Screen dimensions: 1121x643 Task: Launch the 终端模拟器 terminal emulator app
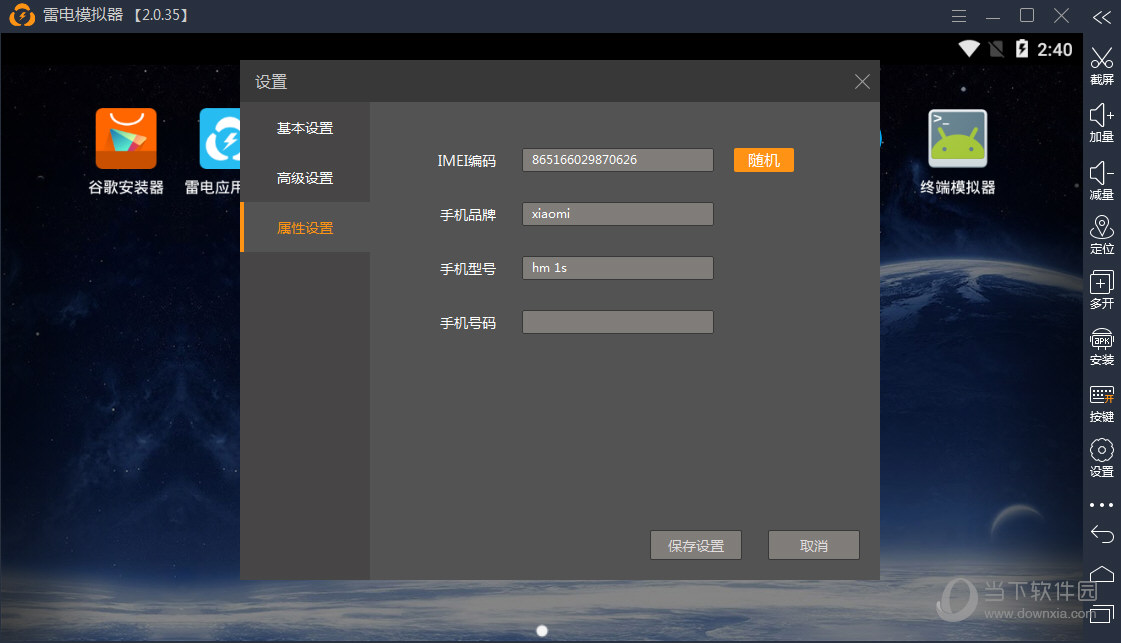coord(957,139)
